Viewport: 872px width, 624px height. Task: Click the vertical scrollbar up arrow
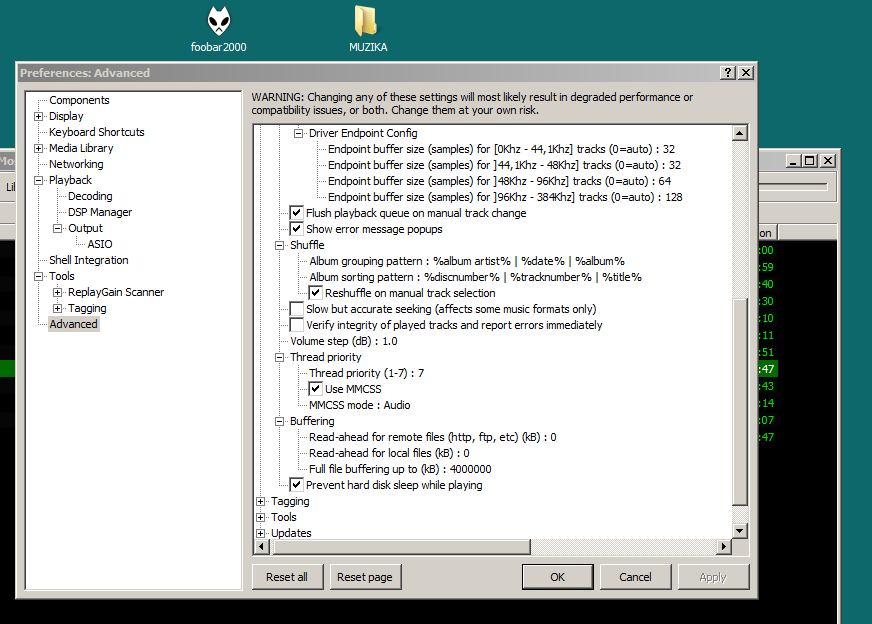pyautogui.click(x=740, y=133)
